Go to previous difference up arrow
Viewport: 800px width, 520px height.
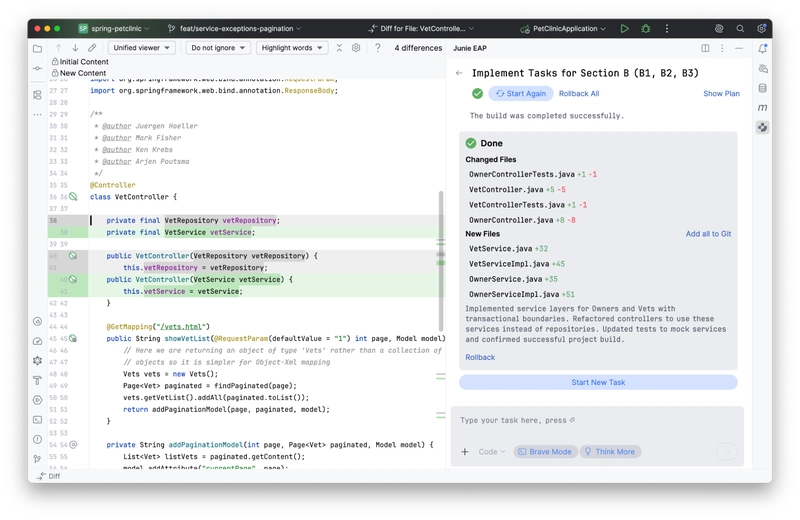click(x=58, y=47)
